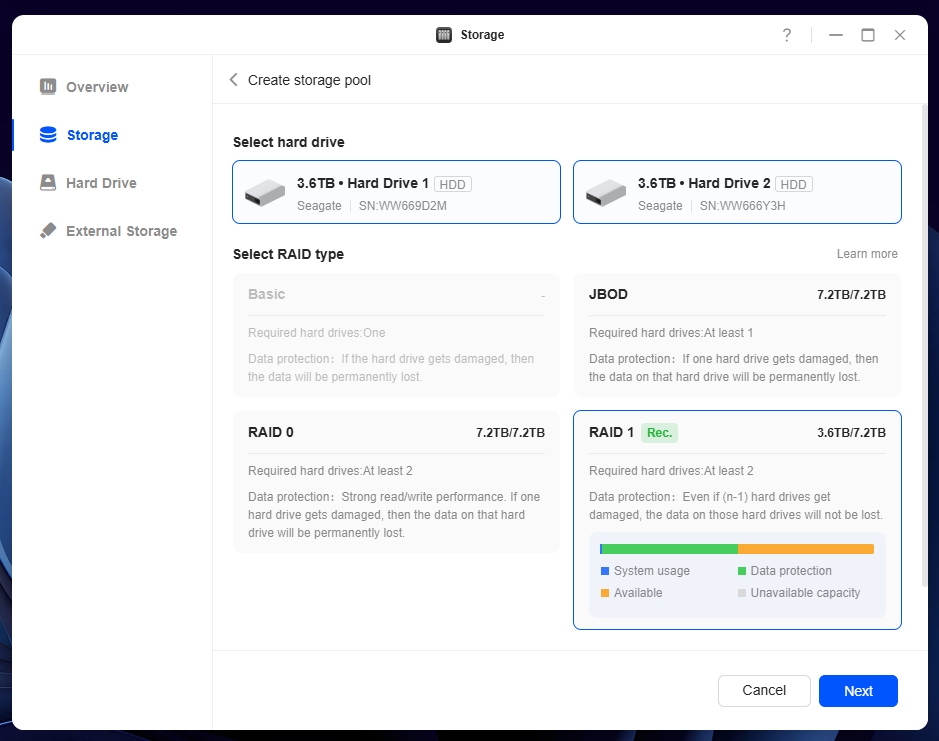This screenshot has height=741, width=939.
Task: Open the Learn more link
Action: click(x=867, y=254)
